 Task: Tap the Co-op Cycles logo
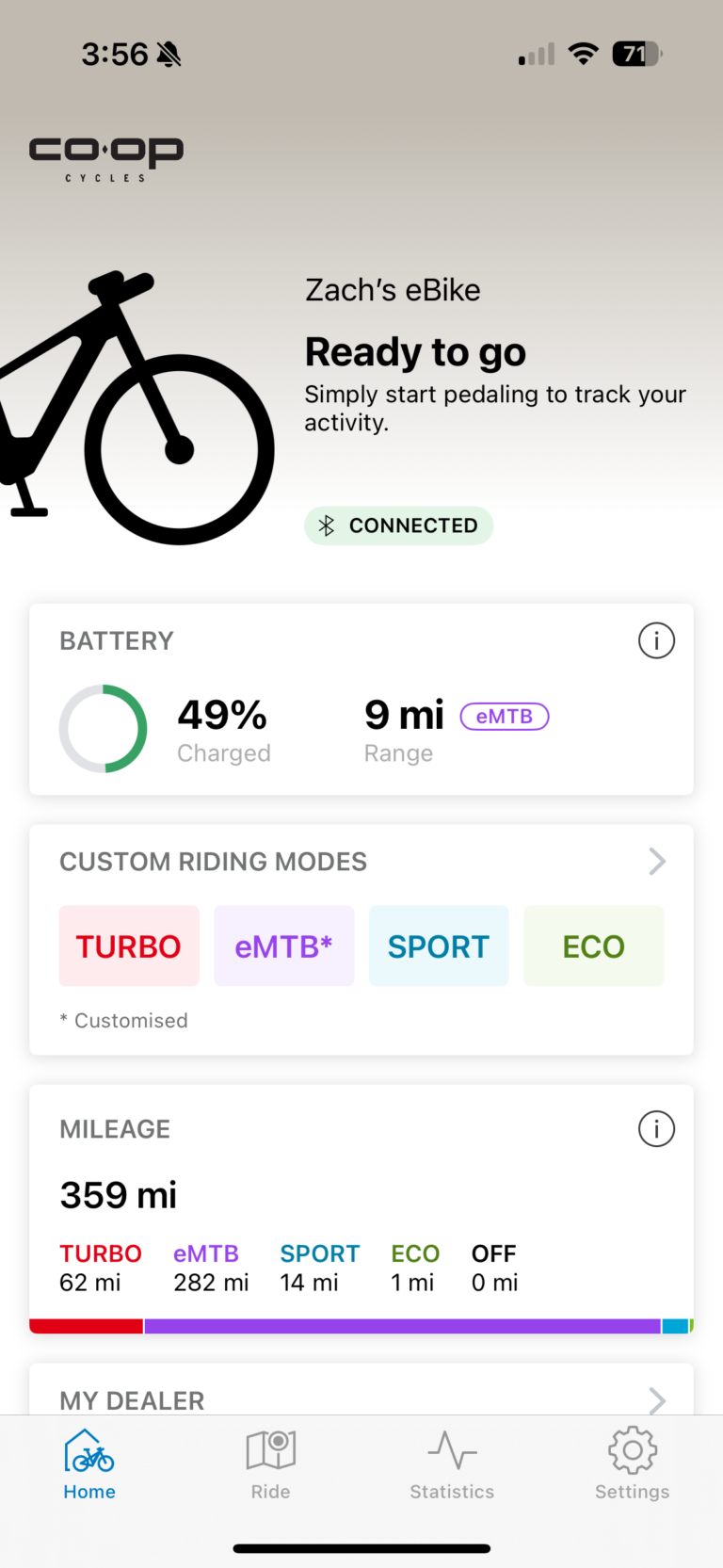[106, 157]
